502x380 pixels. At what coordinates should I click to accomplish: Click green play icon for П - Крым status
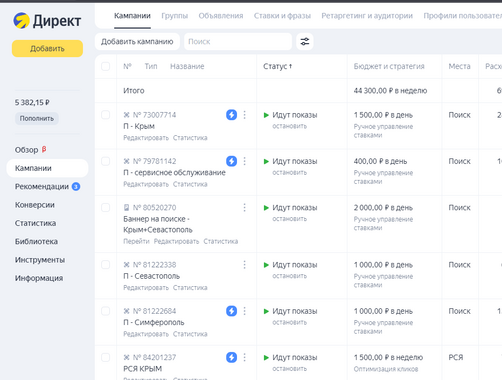tap(266, 115)
